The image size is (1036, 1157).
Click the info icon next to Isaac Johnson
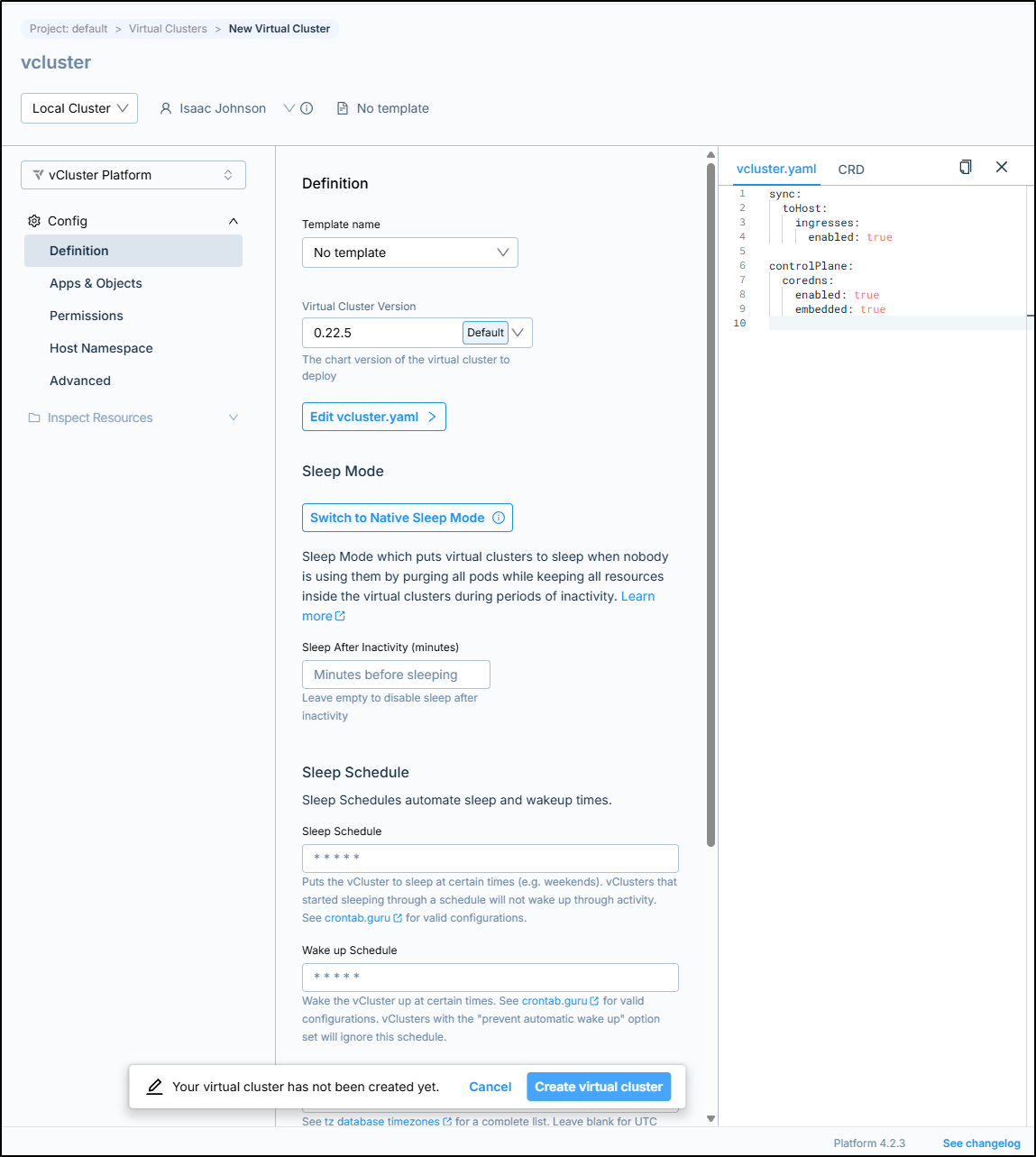(x=307, y=108)
